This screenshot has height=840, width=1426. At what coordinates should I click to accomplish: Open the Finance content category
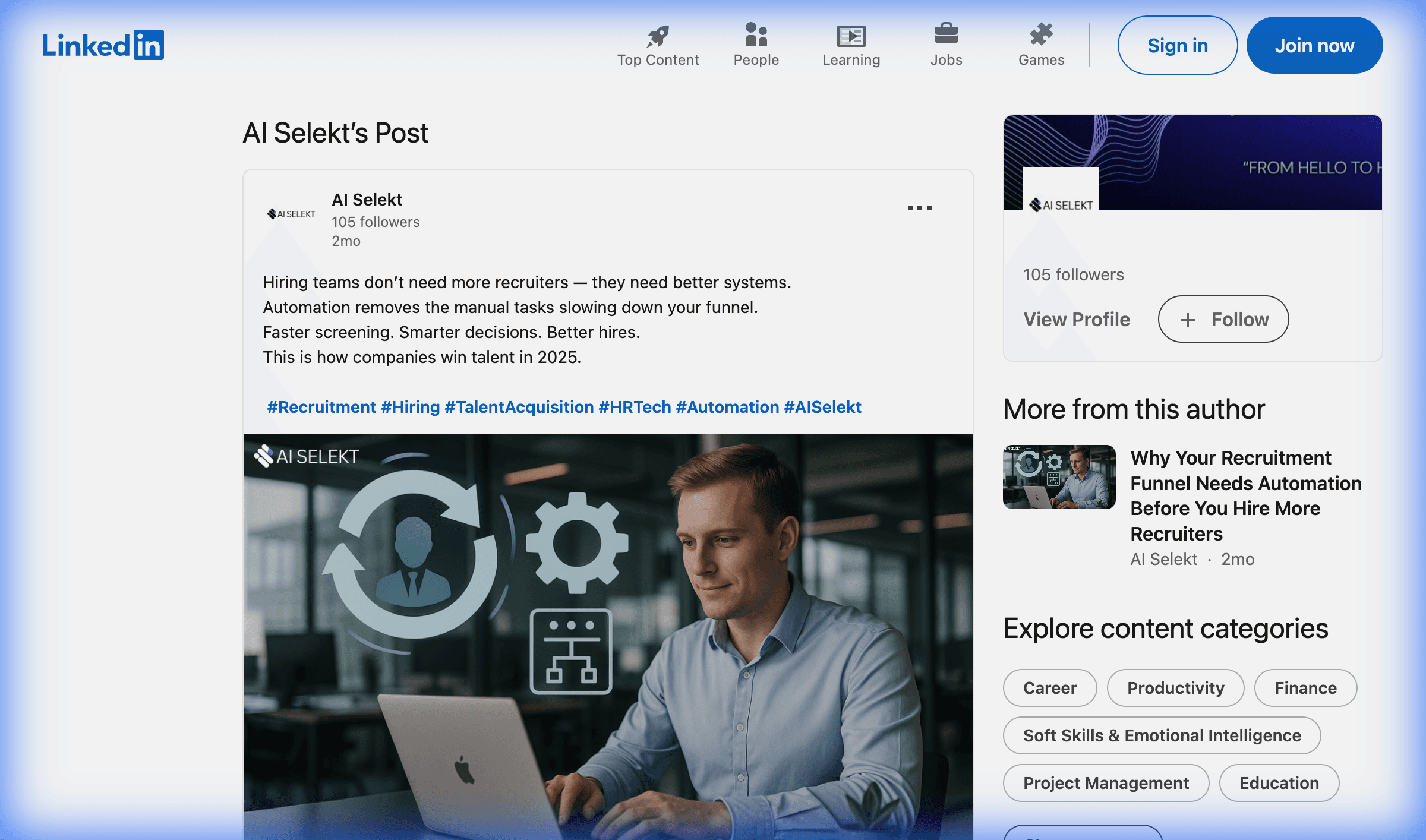(x=1305, y=688)
